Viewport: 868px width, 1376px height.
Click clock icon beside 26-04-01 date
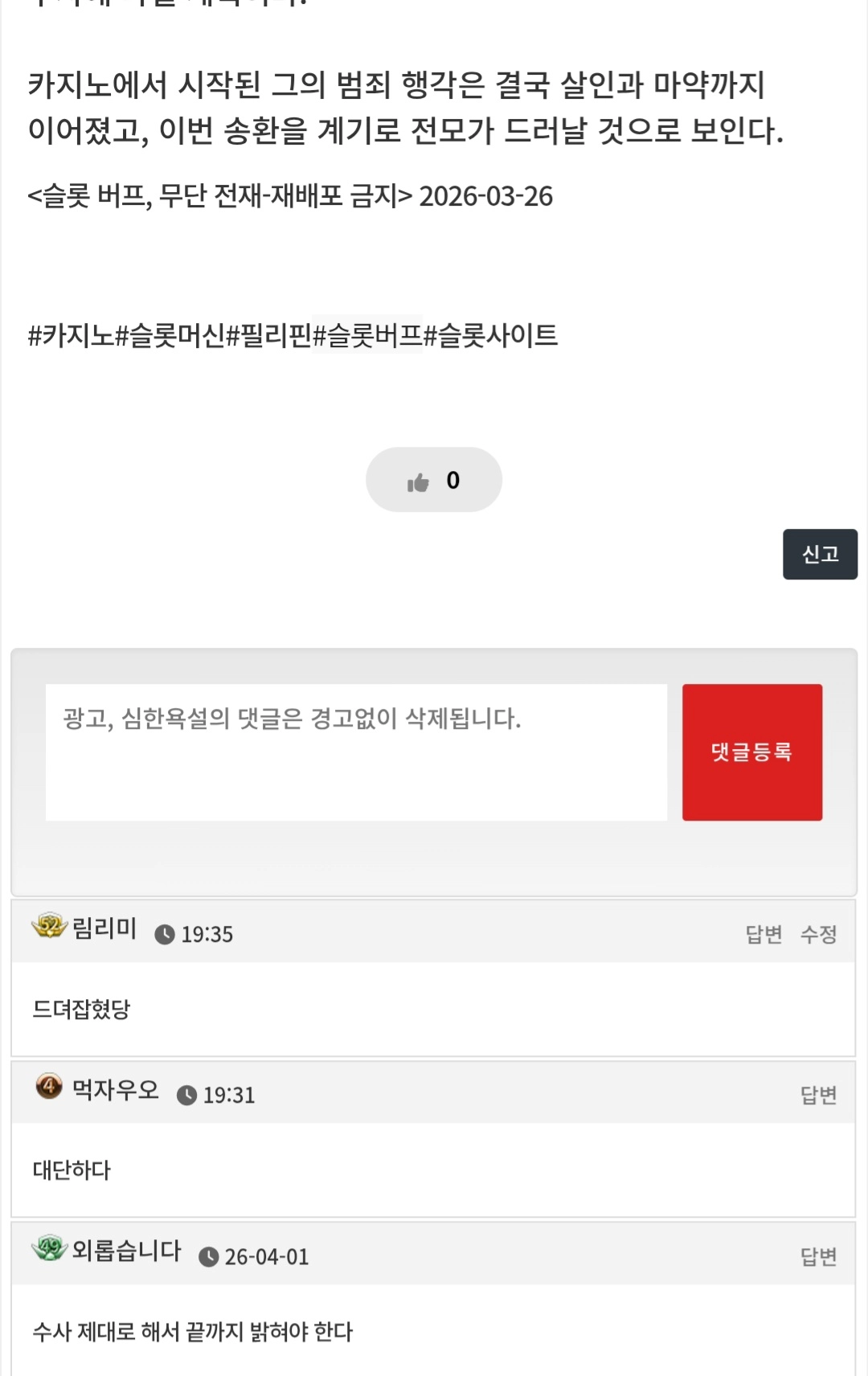(208, 1257)
